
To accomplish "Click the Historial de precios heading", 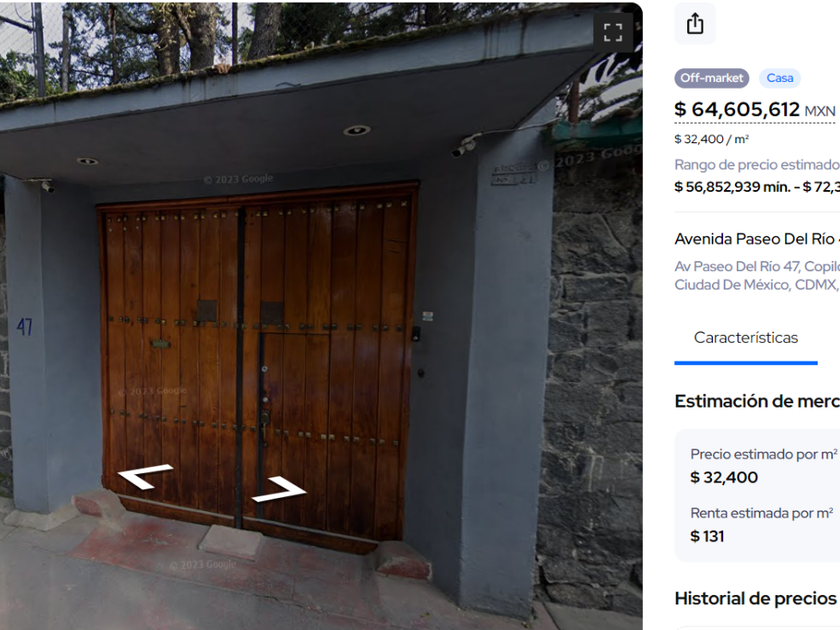I will coord(755,598).
